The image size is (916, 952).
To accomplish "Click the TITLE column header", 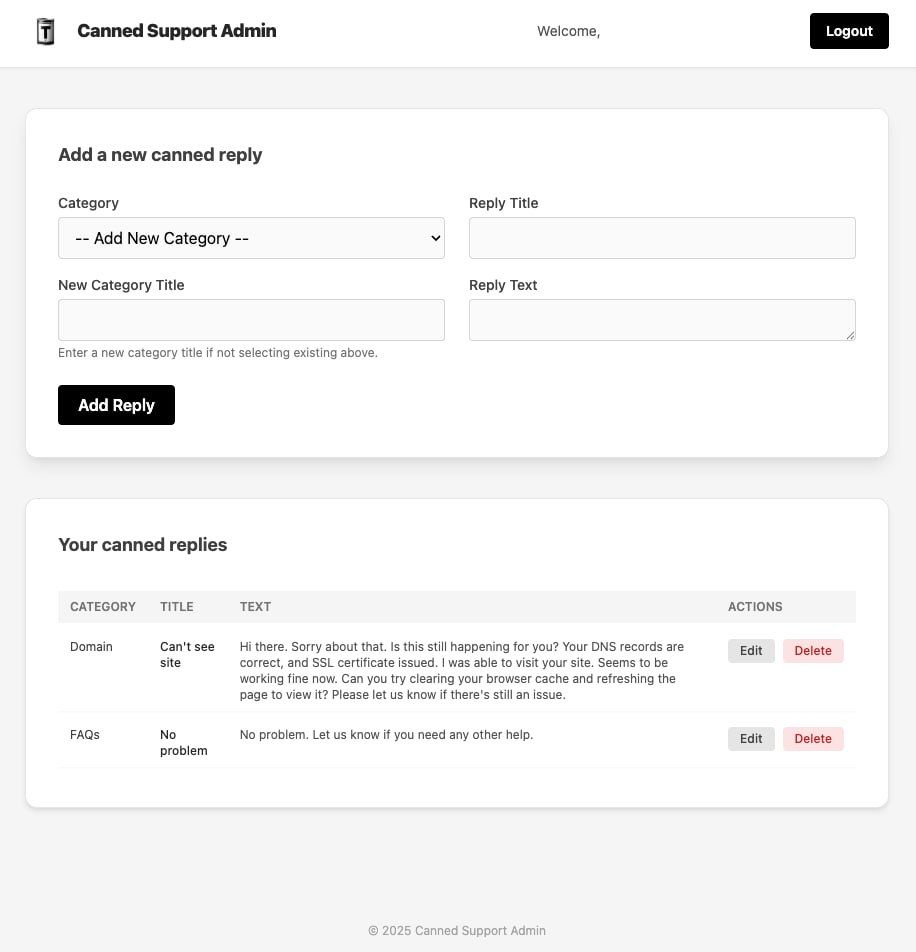I will pos(177,607).
